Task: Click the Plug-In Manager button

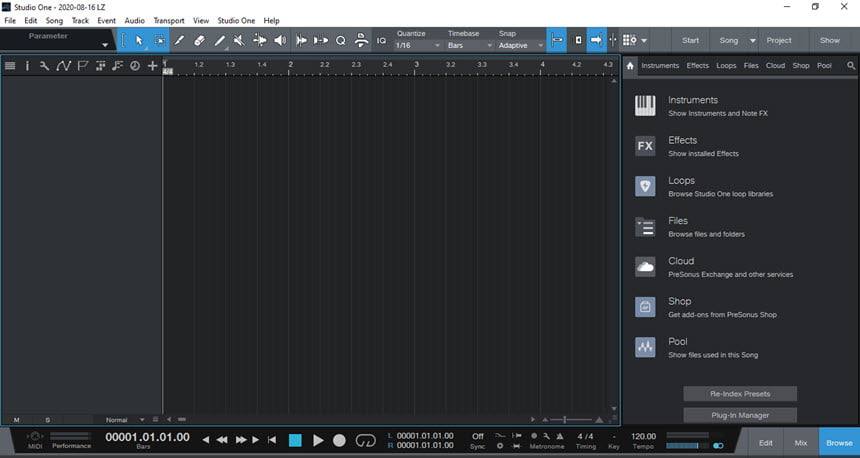Action: tap(740, 415)
